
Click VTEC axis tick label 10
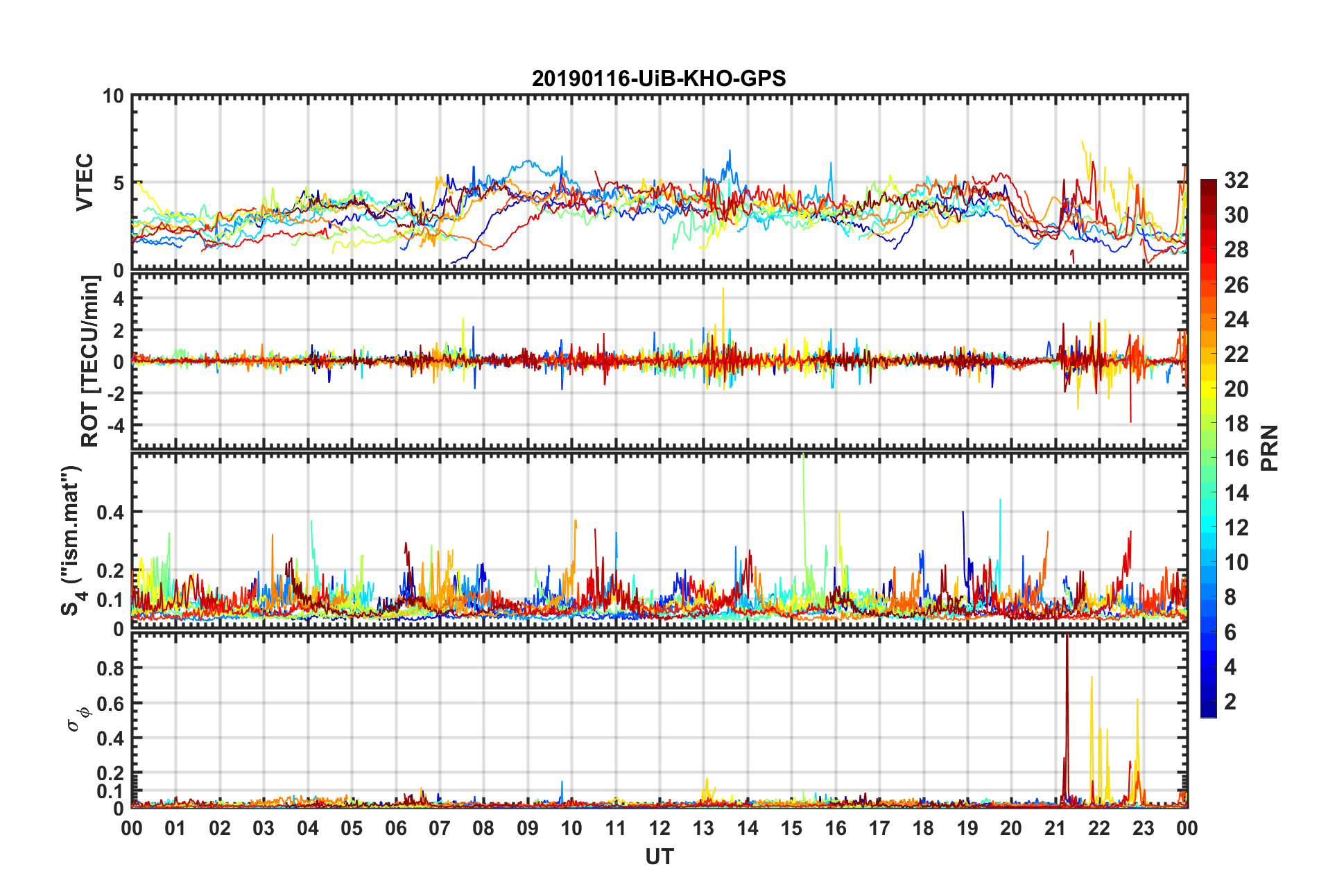click(x=113, y=96)
